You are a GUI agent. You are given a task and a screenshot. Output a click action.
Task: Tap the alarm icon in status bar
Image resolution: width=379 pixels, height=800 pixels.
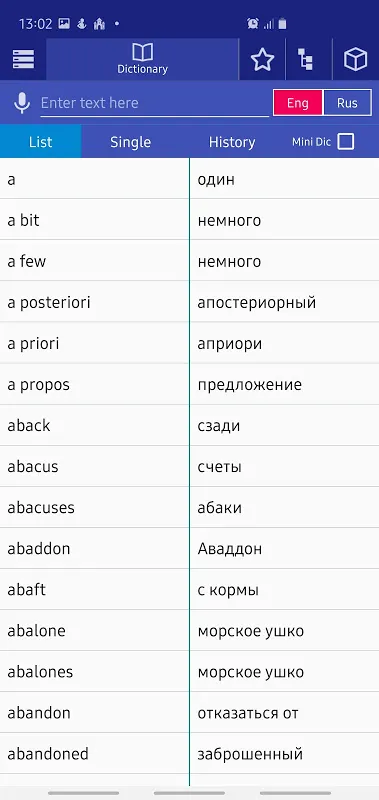pos(252,23)
